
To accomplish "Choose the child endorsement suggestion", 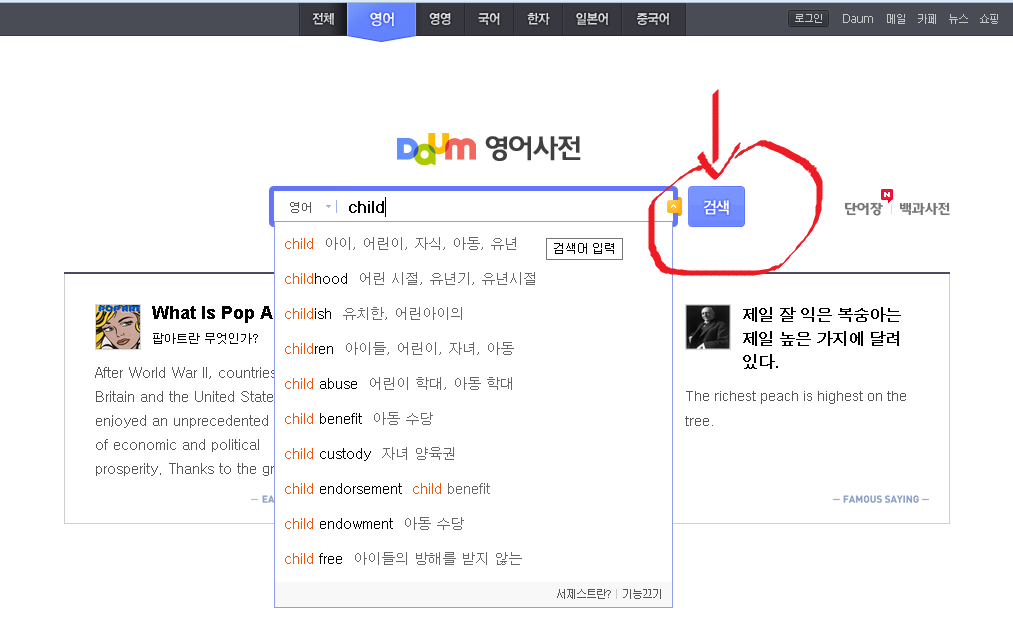I will coord(474,488).
